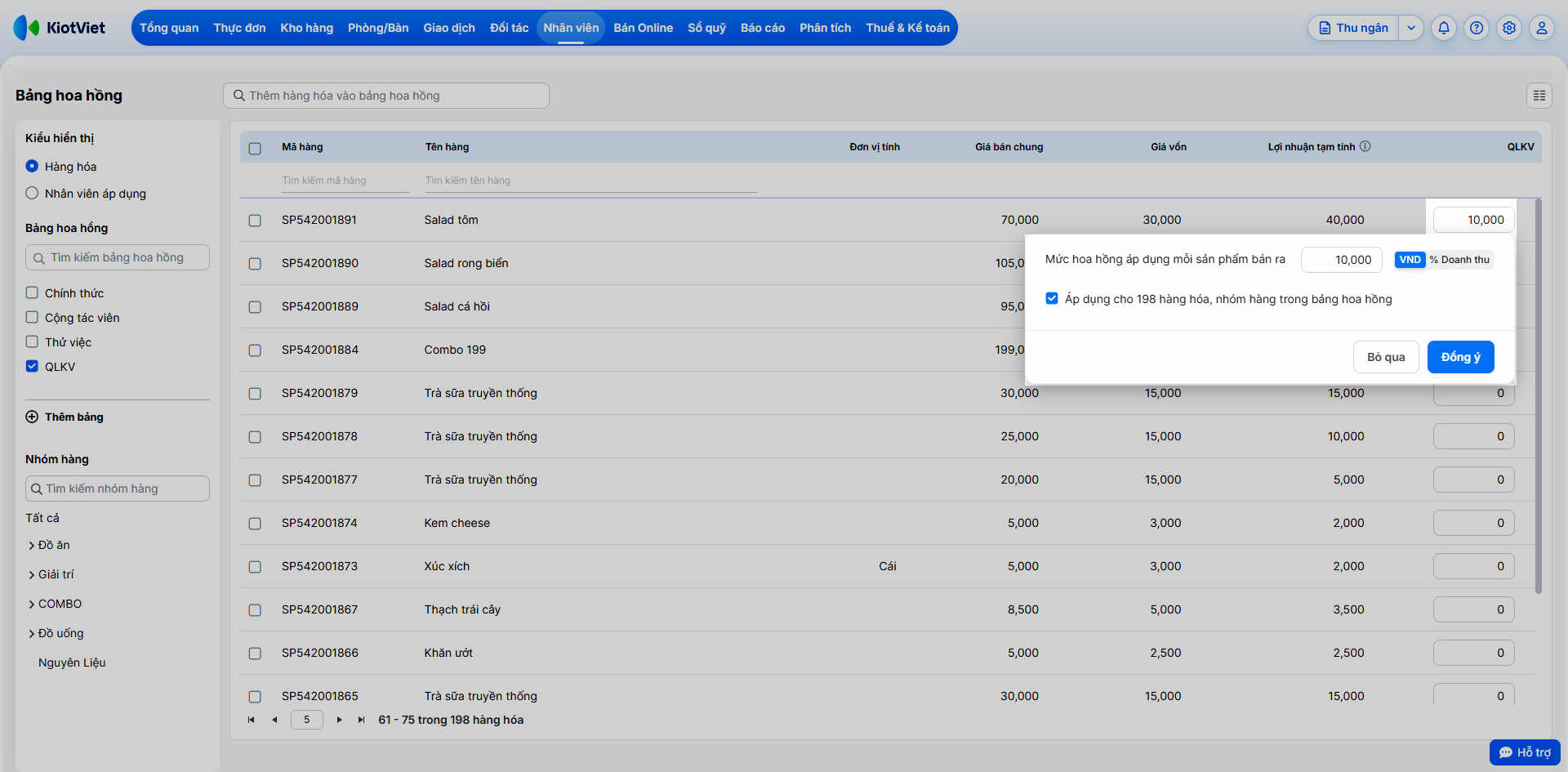The image size is (1568, 772).
Task: Go to the last page
Action: click(361, 720)
